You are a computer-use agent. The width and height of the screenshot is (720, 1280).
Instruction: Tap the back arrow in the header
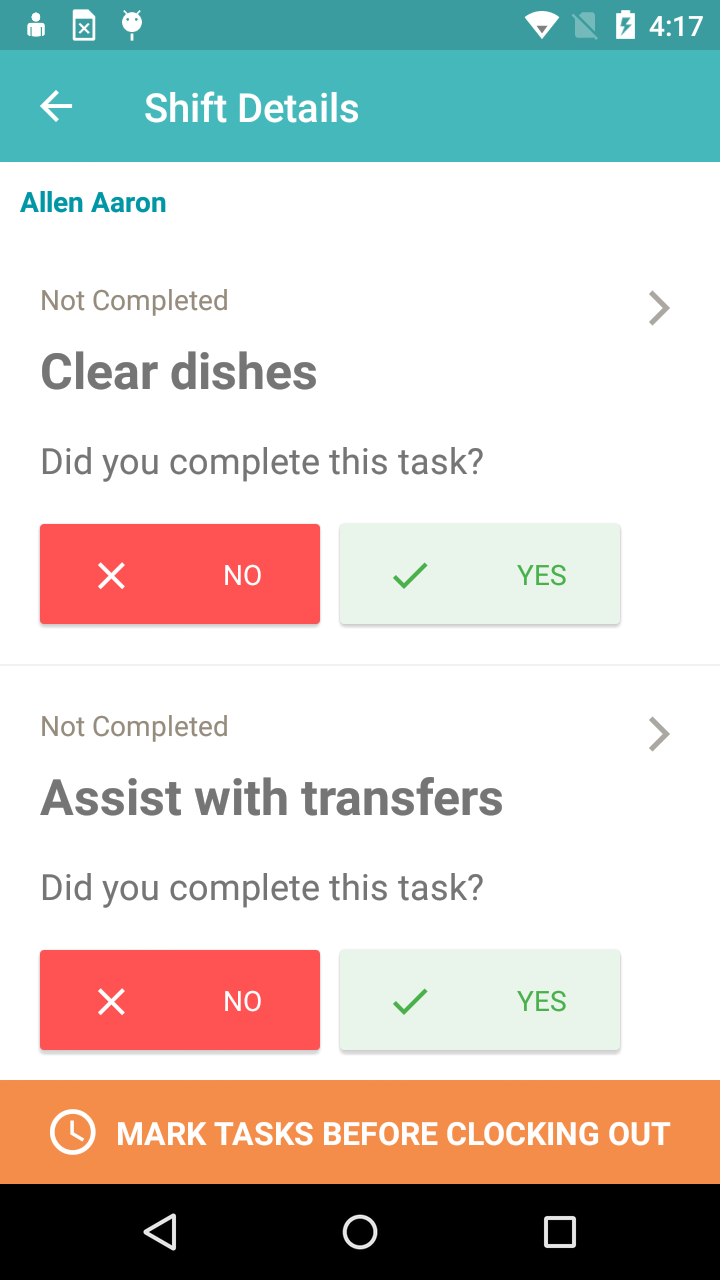[x=56, y=106]
